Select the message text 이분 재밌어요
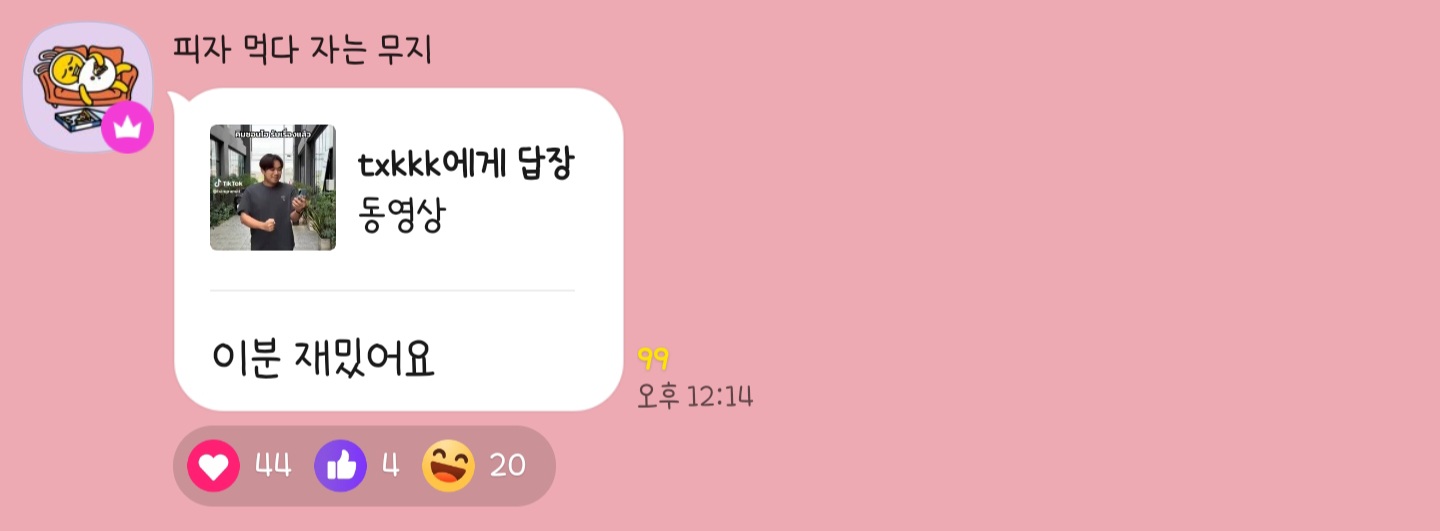 click(x=324, y=358)
